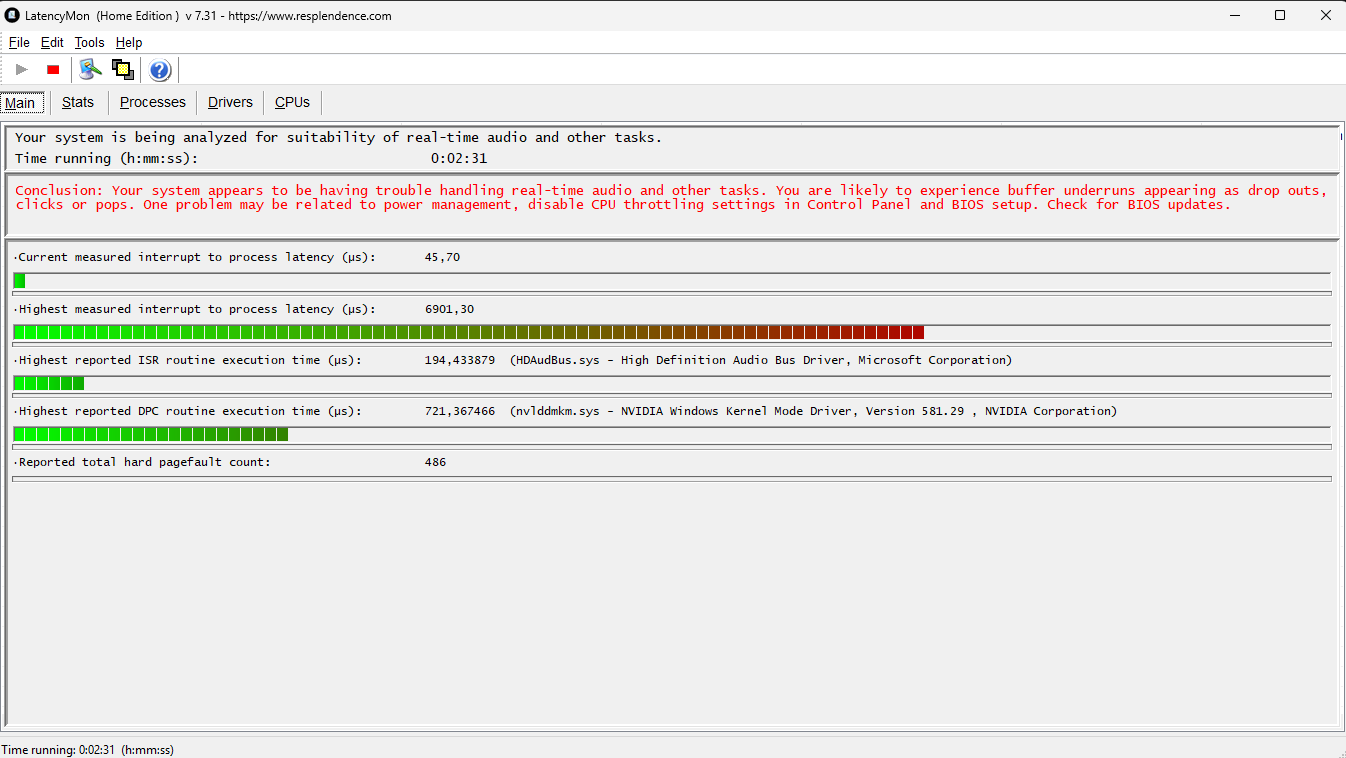Switch to the Drivers tab
Screen dimensions: 1346x758
230,102
